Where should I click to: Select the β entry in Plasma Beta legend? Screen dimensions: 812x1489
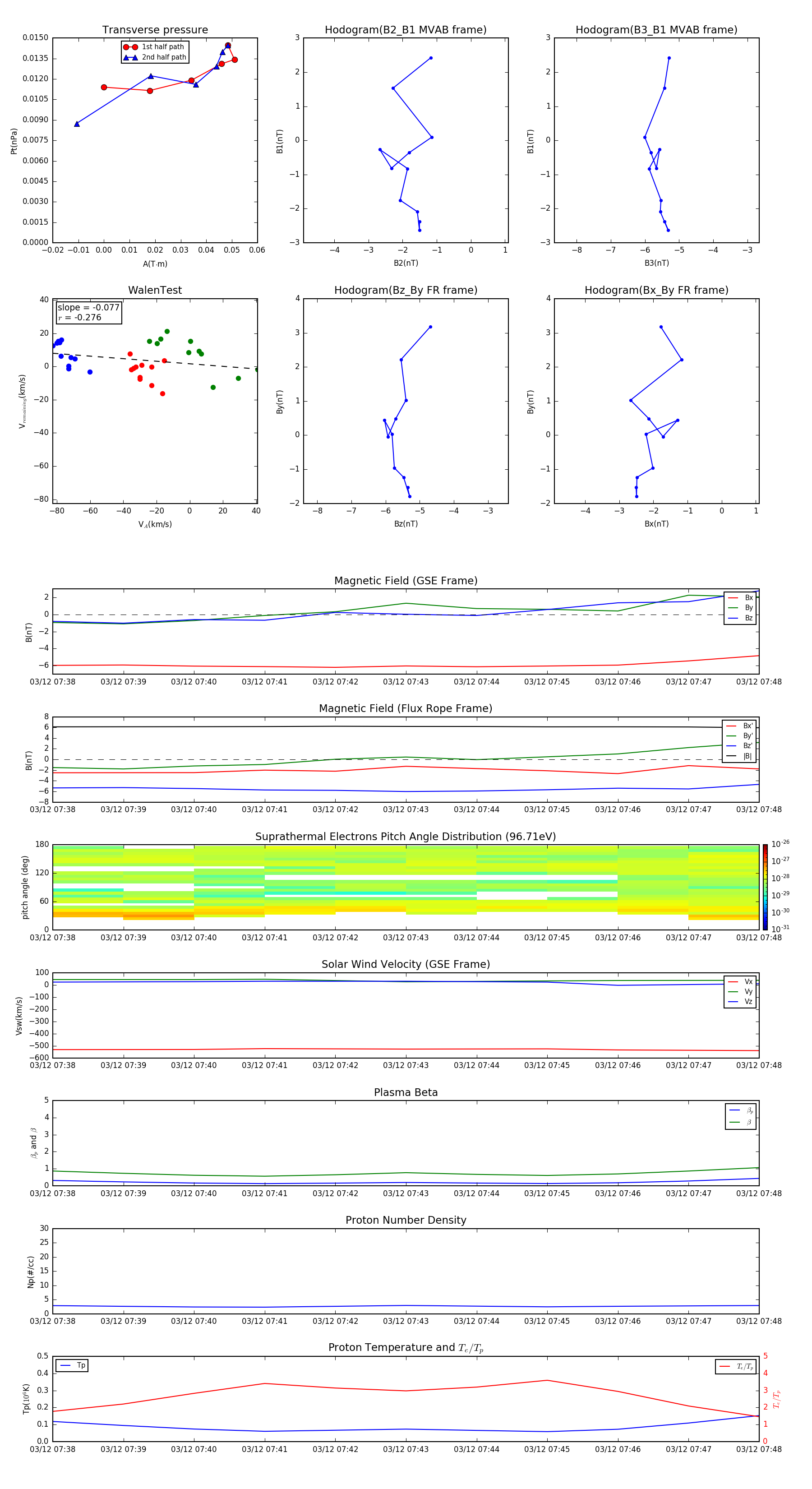[741, 1122]
